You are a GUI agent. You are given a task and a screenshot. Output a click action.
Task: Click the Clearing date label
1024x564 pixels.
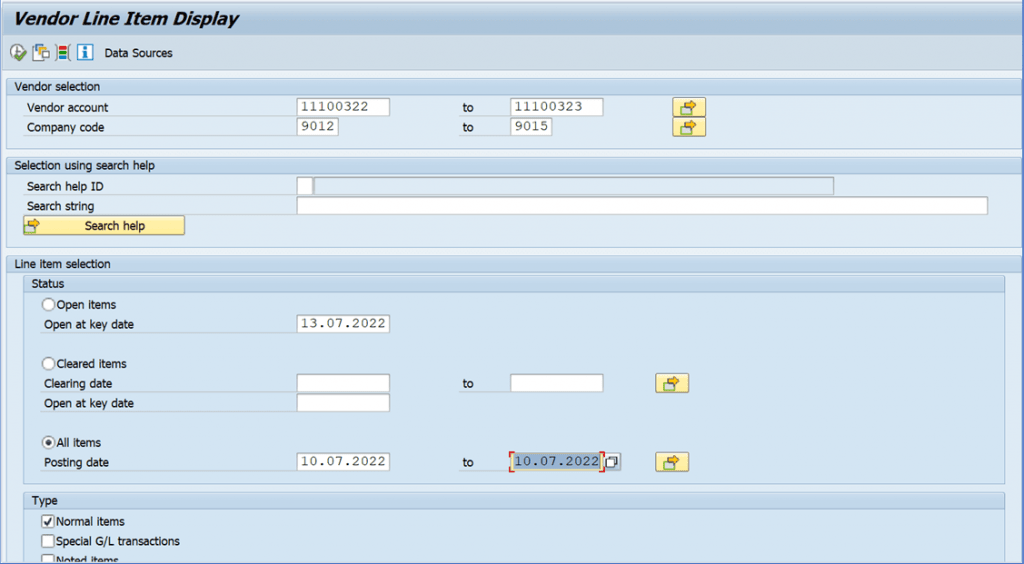coord(78,384)
